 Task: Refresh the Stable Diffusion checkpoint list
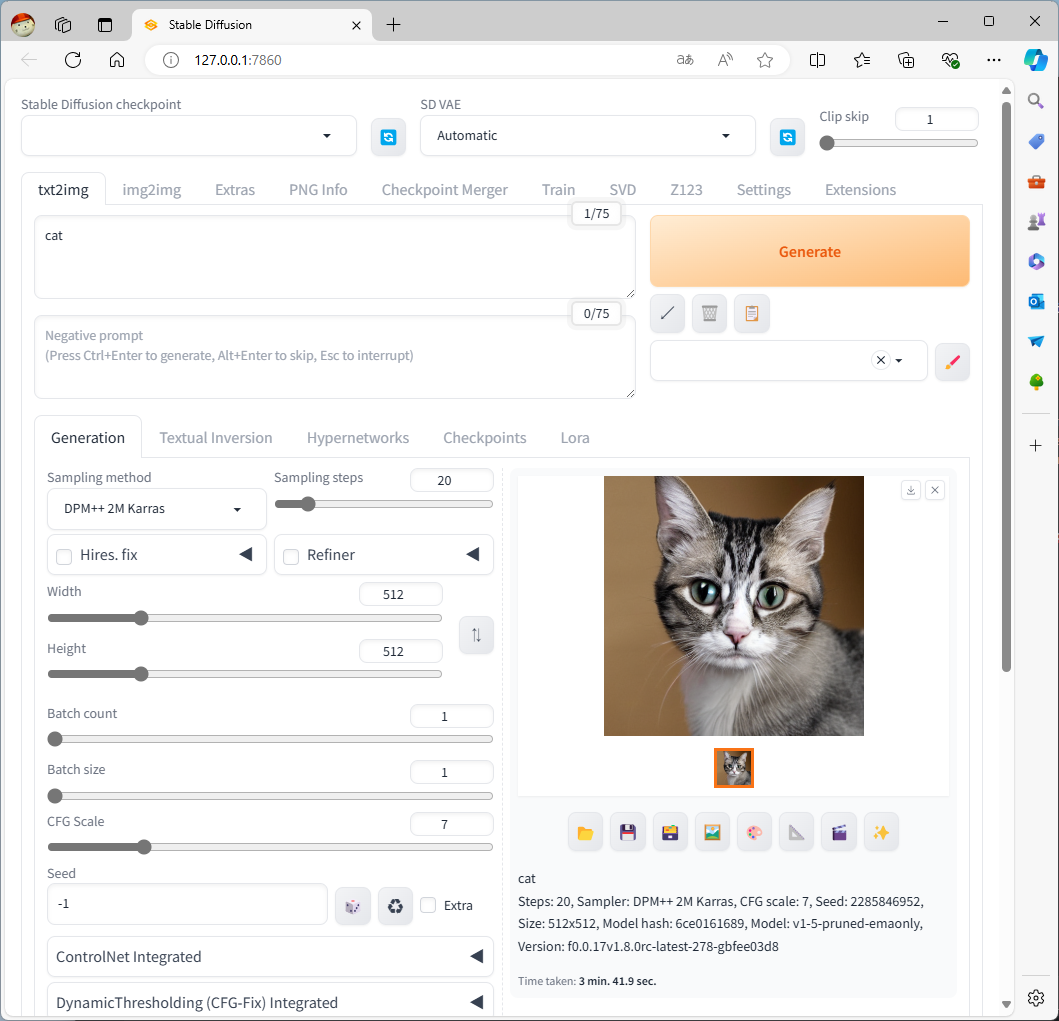pyautogui.click(x=388, y=137)
